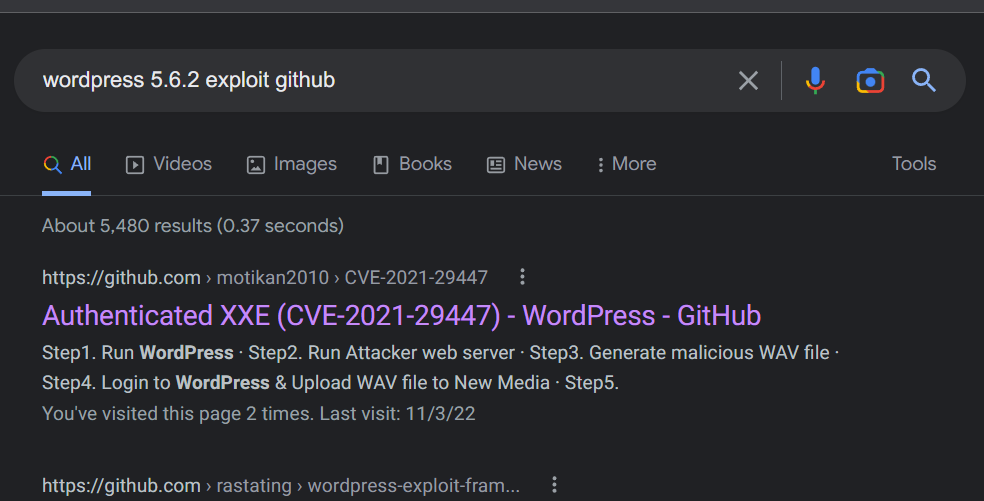Open the github.com motikan2010 CVE-2021-29447 URL breadcrumb
The height and width of the screenshot is (501, 984).
click(x=265, y=277)
